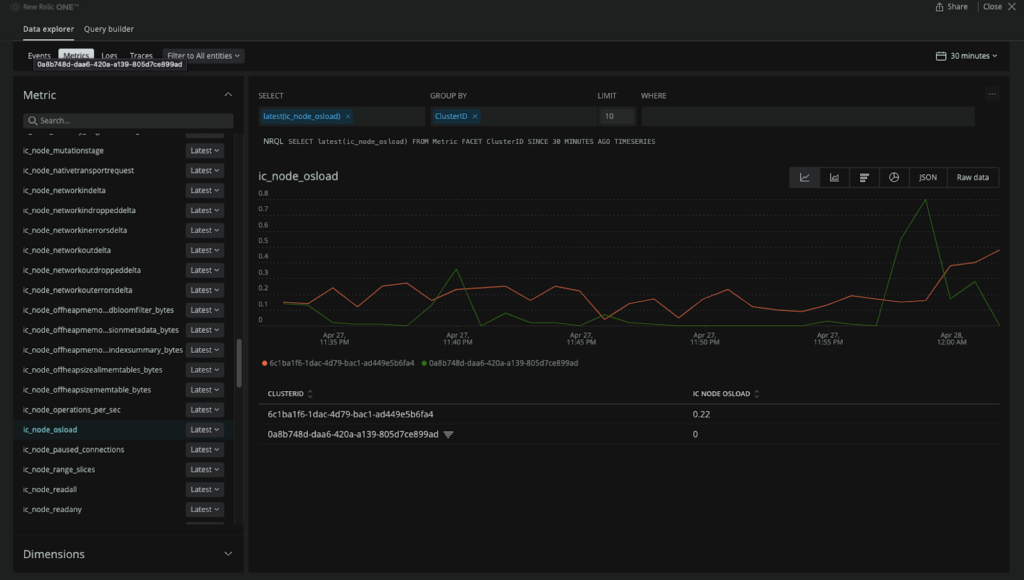Open Latest dropdown for ic_node_osload metric
This screenshot has height=580, width=1024.
click(205, 430)
